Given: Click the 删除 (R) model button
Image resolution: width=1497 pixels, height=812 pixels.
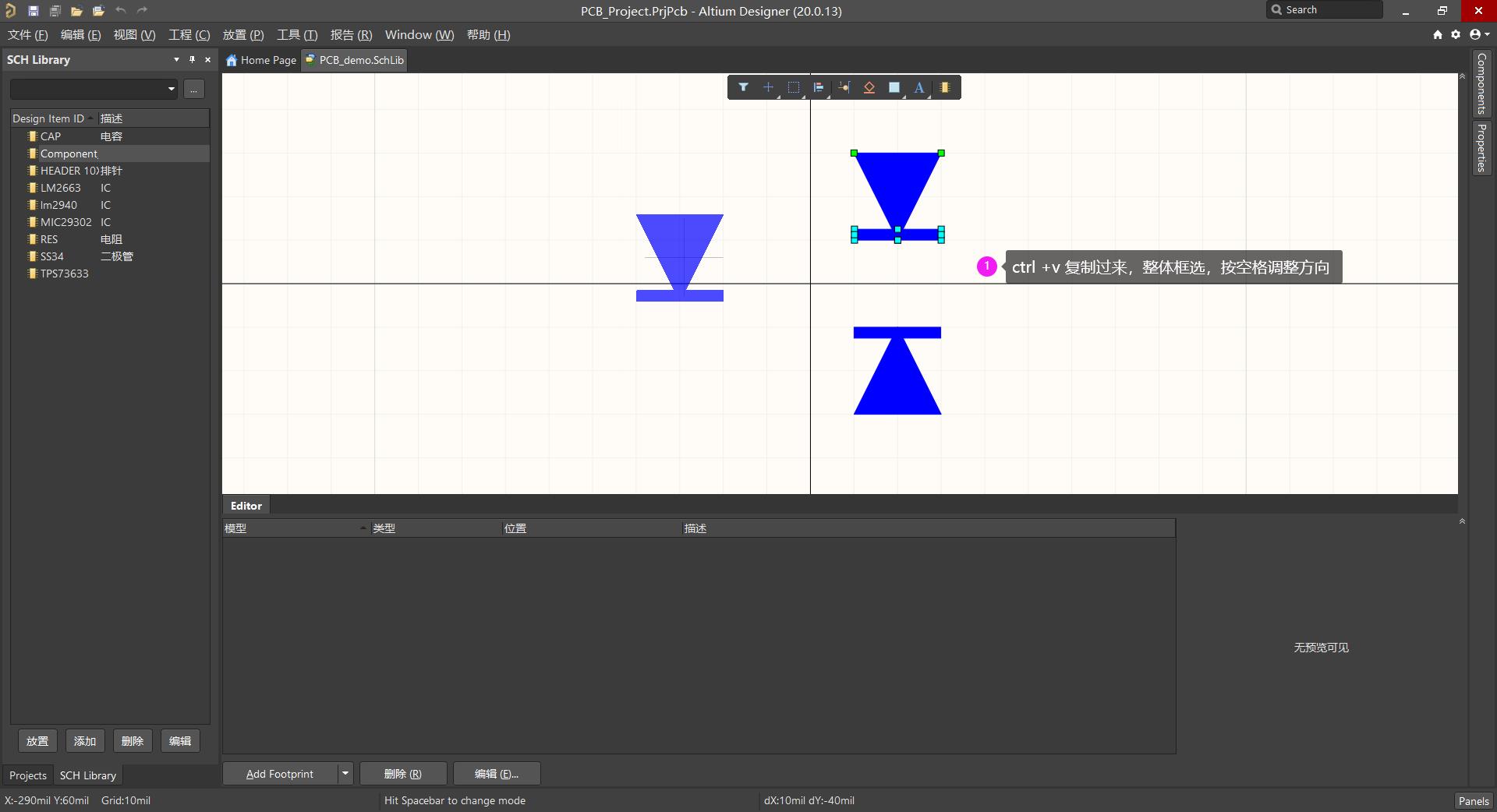Looking at the screenshot, I should [x=403, y=774].
